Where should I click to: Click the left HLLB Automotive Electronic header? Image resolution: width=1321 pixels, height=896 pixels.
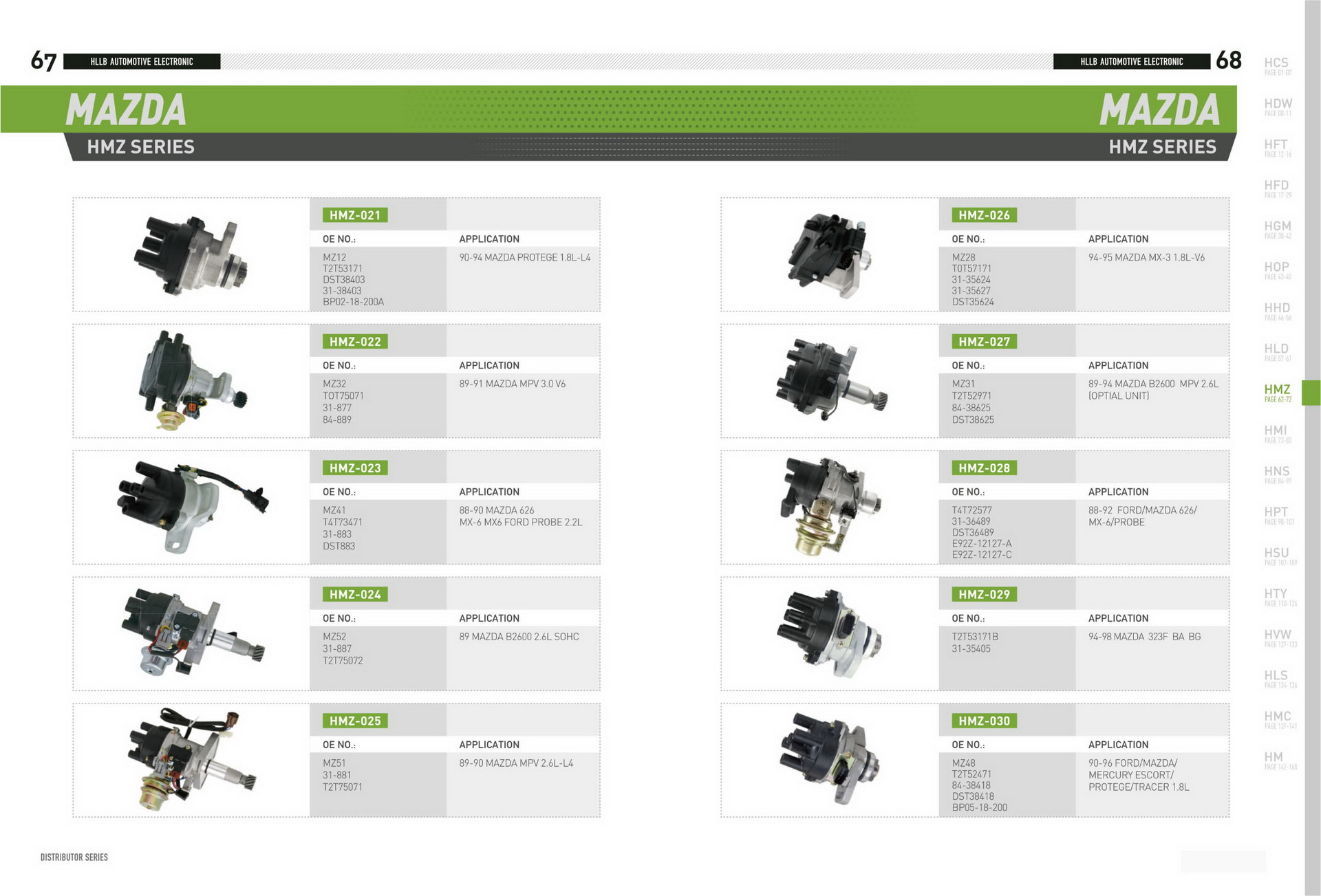[x=142, y=62]
